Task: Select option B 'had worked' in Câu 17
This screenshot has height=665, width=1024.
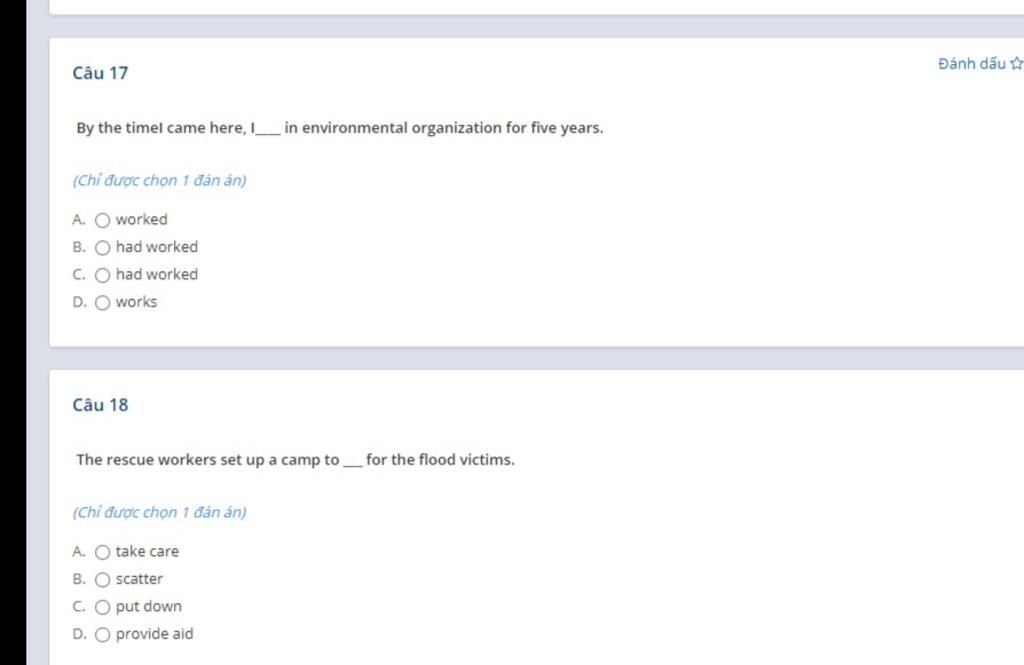Action: (103, 248)
